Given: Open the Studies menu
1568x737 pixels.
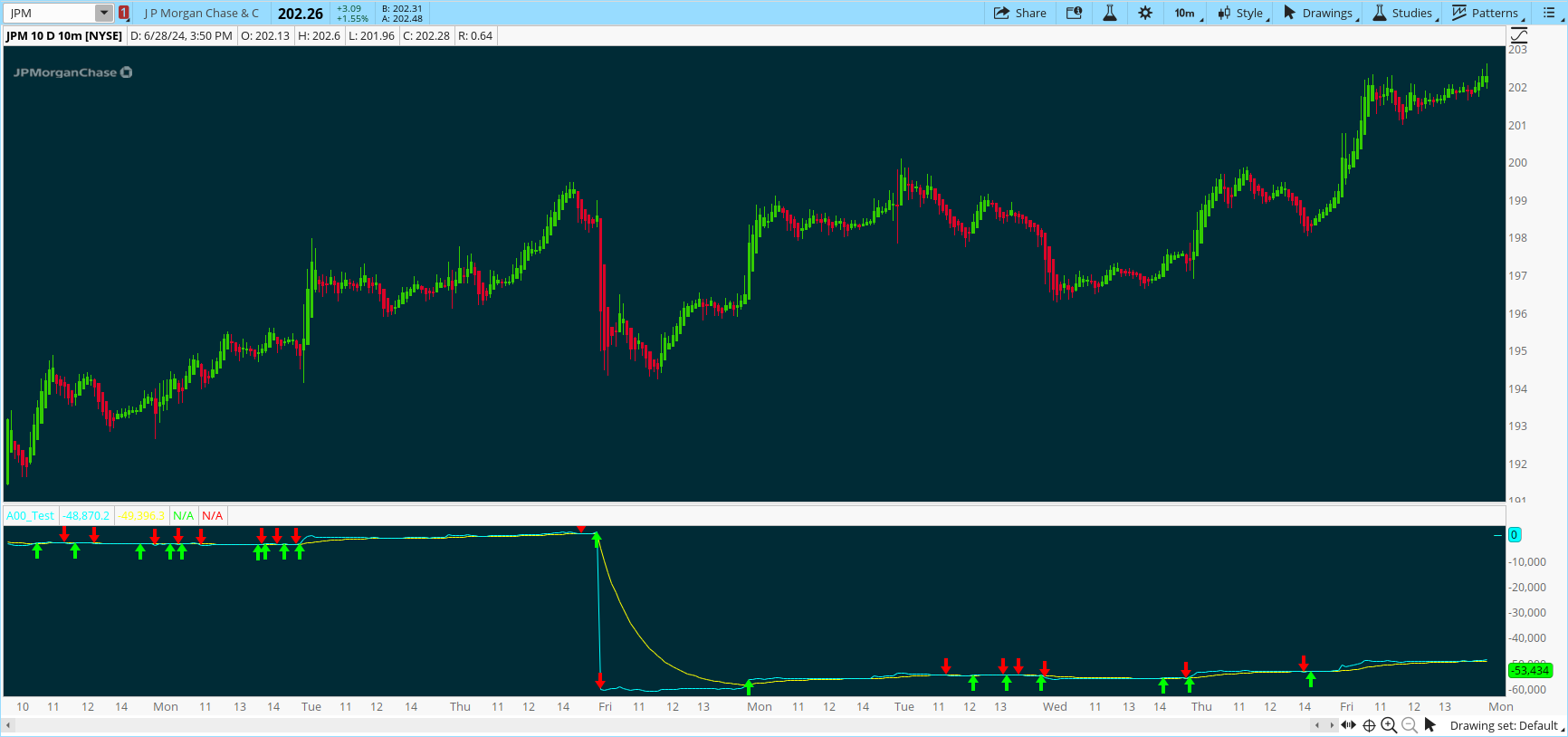Looking at the screenshot, I should tap(1405, 13).
